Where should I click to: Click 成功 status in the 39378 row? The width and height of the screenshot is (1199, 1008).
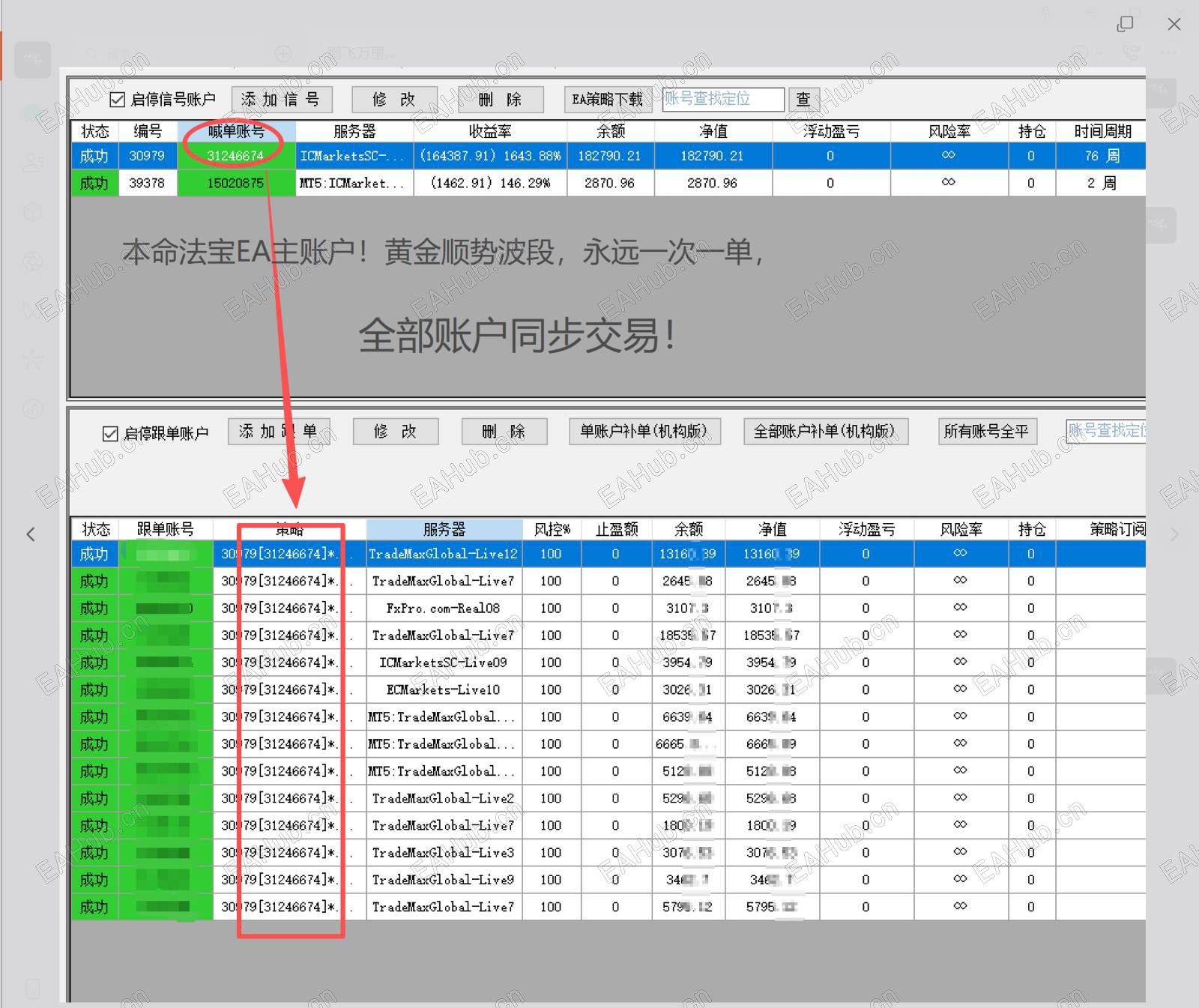(x=94, y=183)
